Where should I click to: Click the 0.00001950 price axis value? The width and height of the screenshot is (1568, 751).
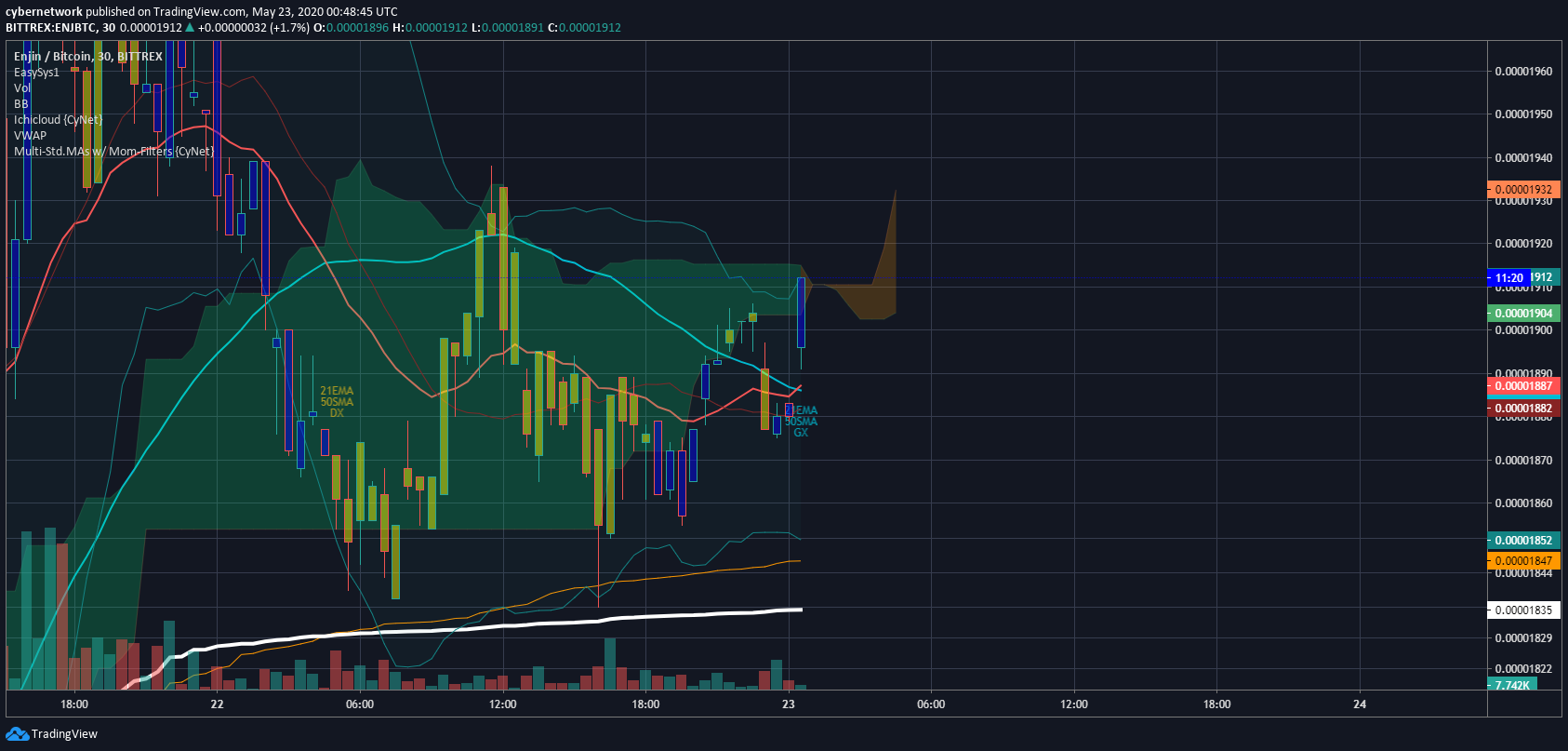1523,114
